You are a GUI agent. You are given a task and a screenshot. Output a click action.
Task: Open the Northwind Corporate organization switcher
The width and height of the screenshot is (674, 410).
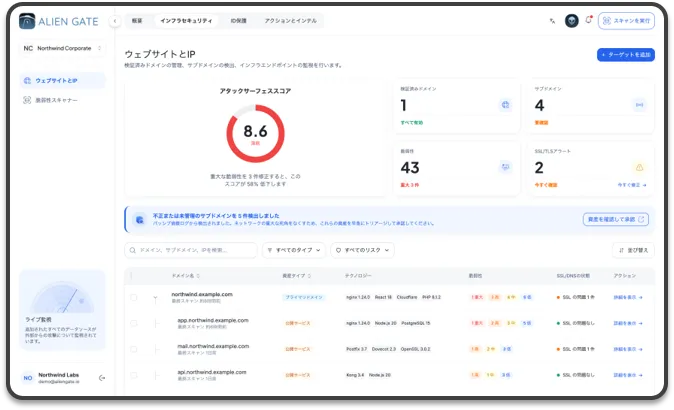(62, 48)
